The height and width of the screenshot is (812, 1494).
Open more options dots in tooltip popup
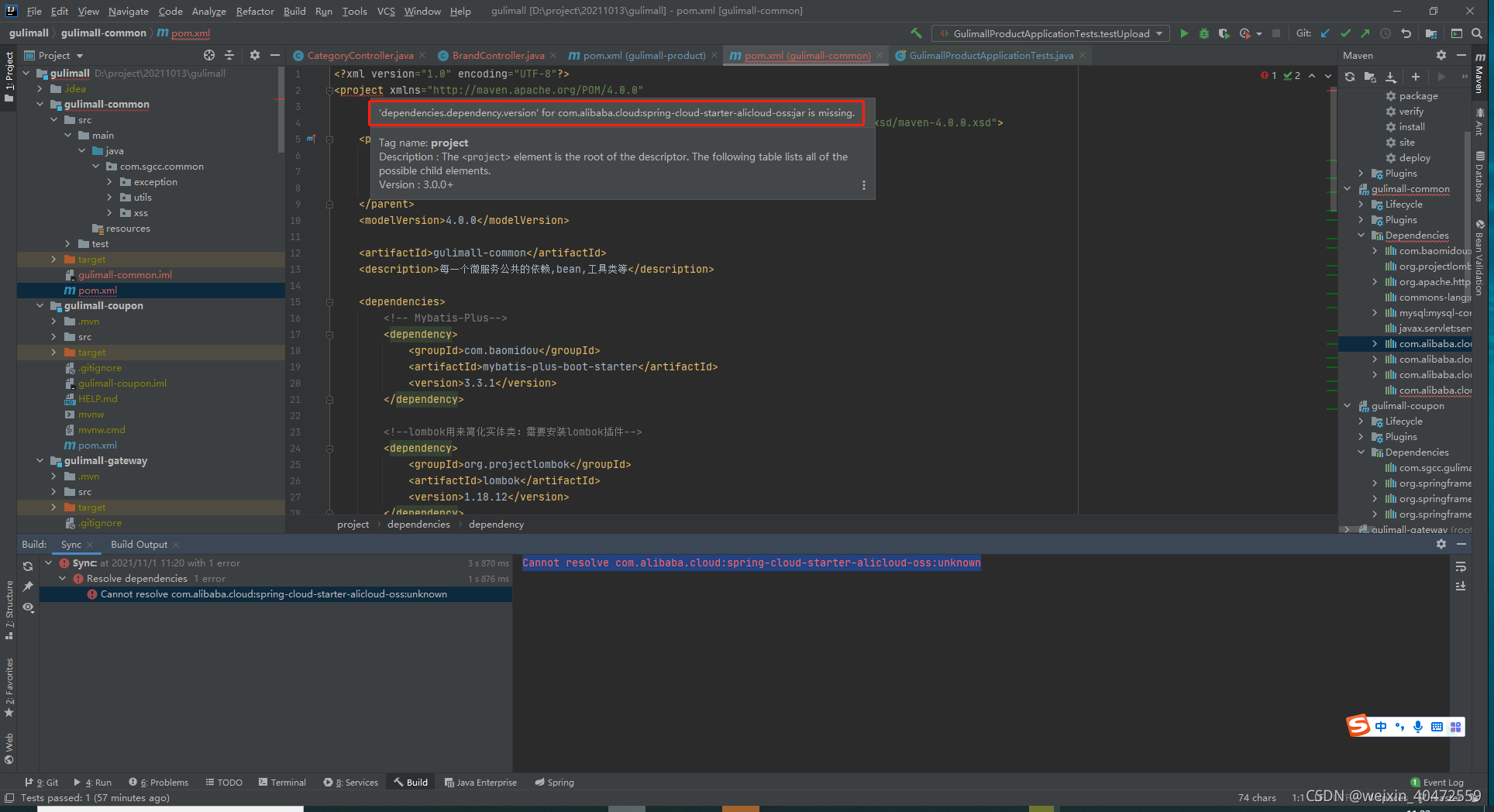[x=864, y=185]
